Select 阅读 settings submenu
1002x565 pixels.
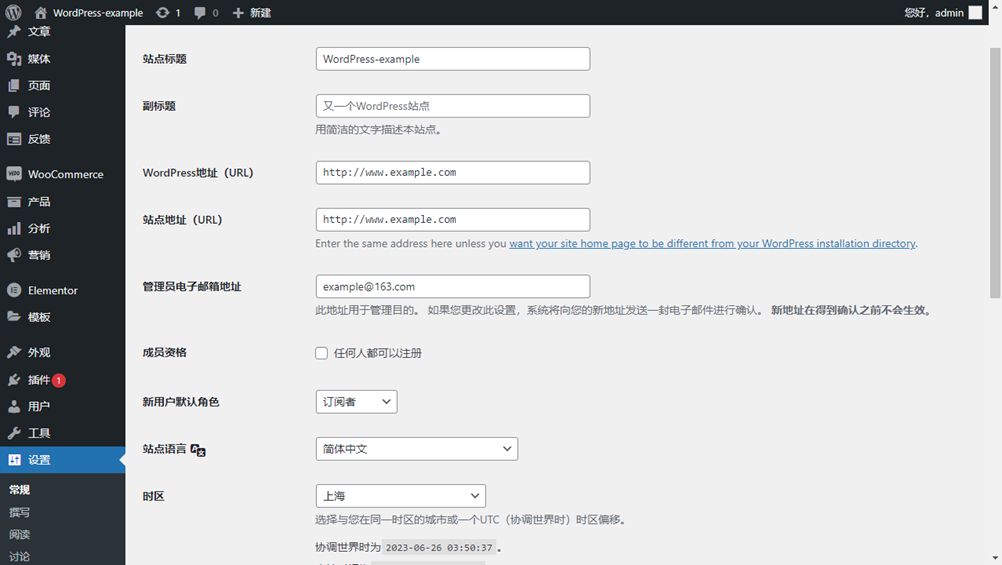(19, 534)
